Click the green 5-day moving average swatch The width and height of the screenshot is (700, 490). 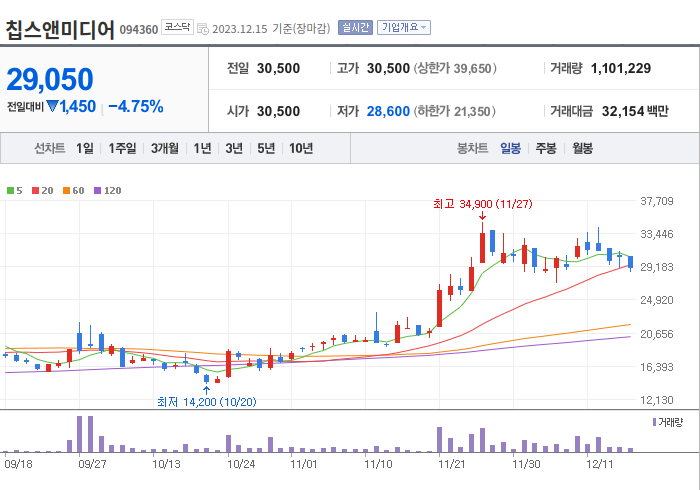10,191
